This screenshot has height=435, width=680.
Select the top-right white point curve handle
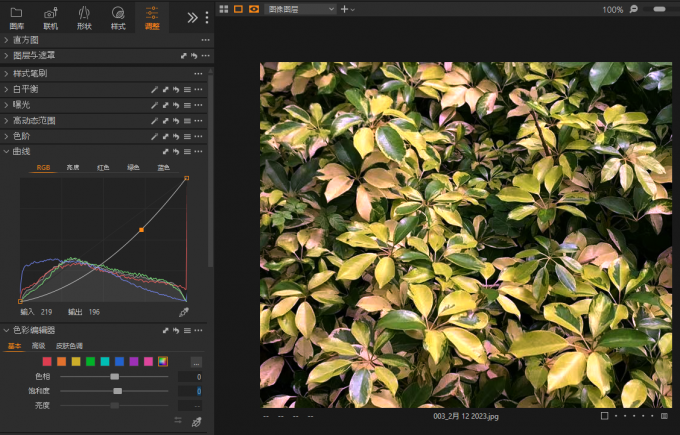click(x=186, y=178)
